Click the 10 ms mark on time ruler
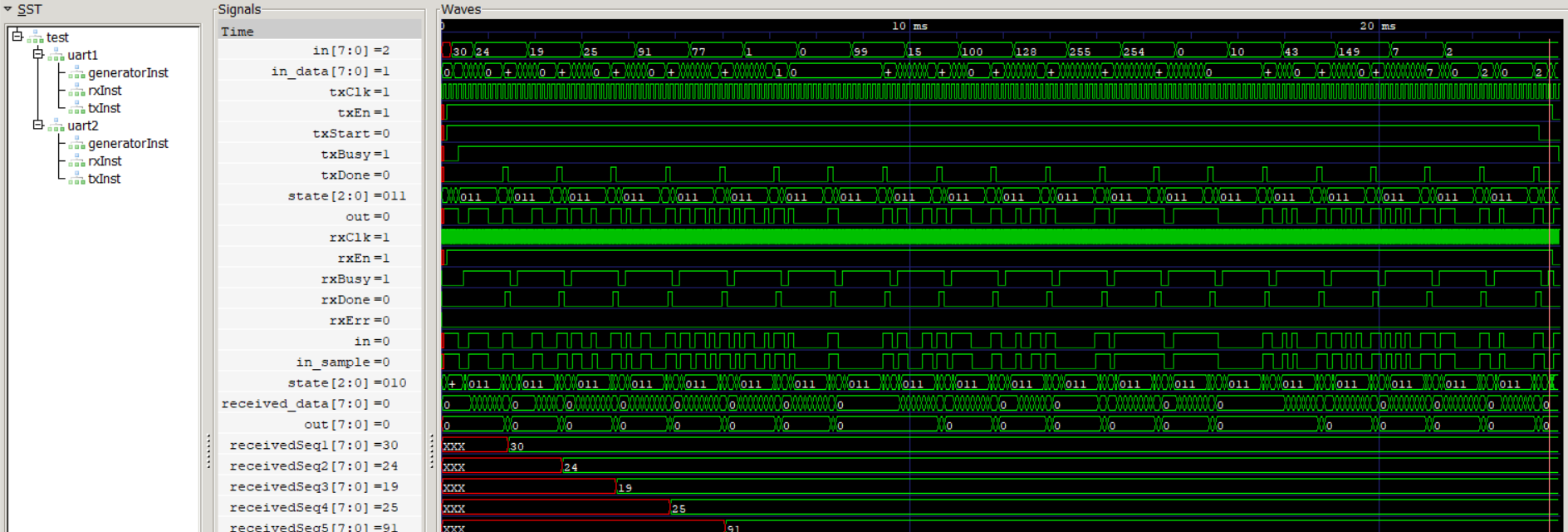Image resolution: width=1568 pixels, height=532 pixels. pyautogui.click(x=909, y=27)
